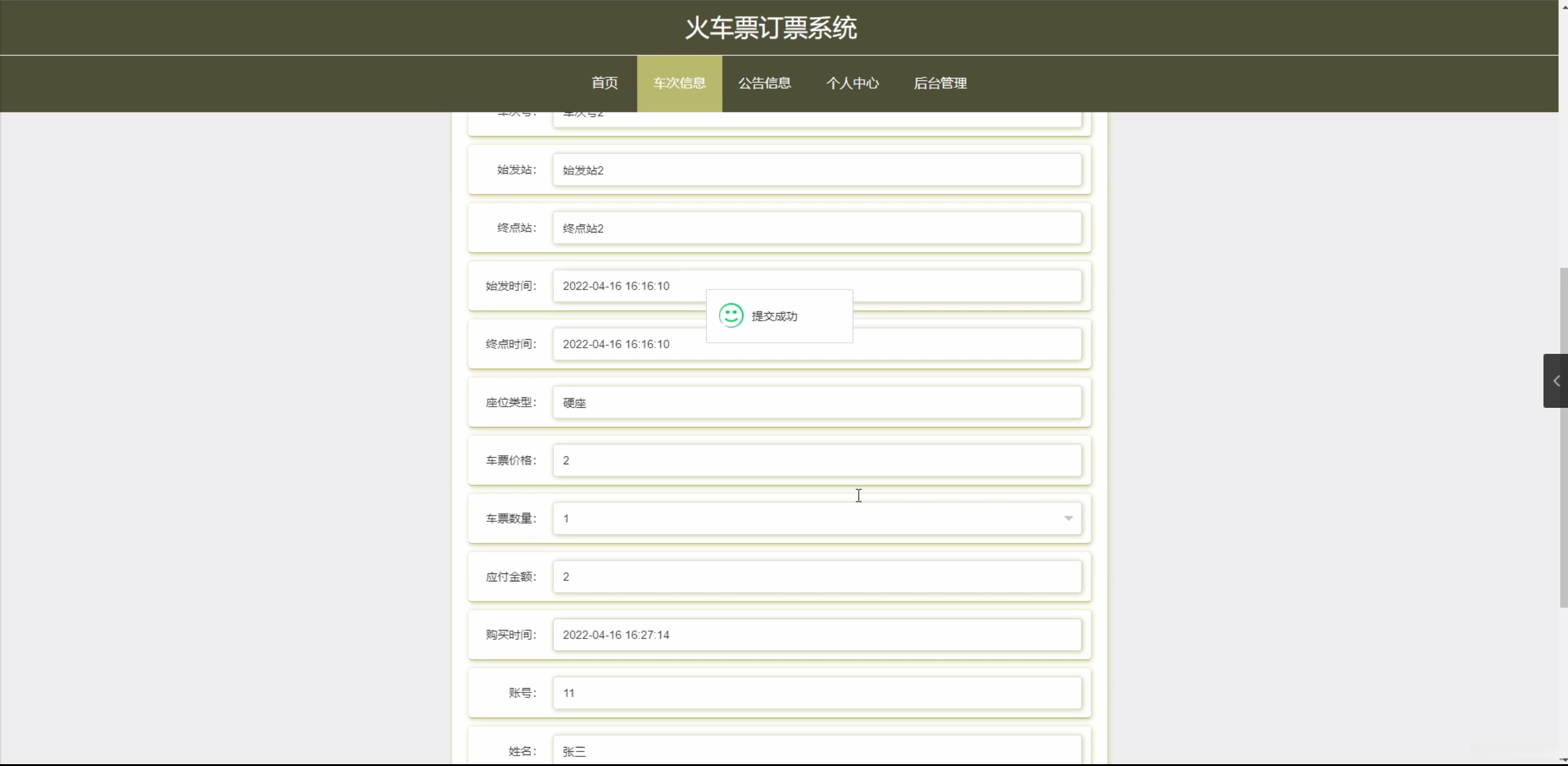Expand the collapsed right side panel arrow
1568x766 pixels.
point(1556,381)
